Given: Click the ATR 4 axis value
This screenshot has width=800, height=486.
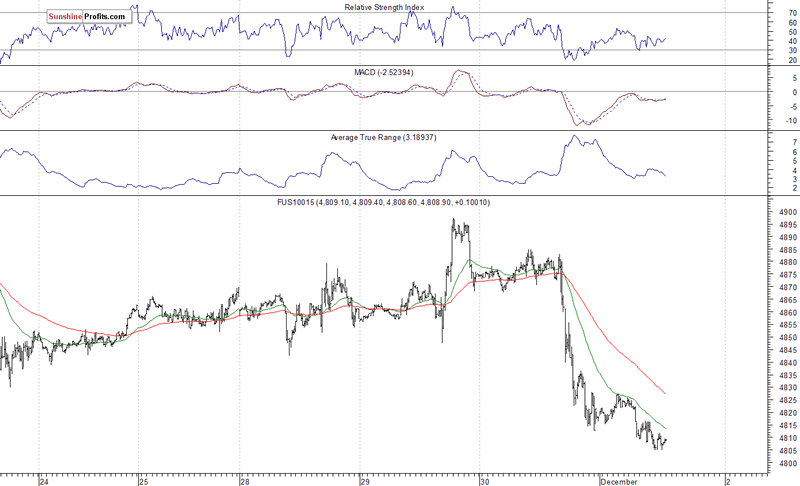Looking at the screenshot, I should tap(794, 170).
